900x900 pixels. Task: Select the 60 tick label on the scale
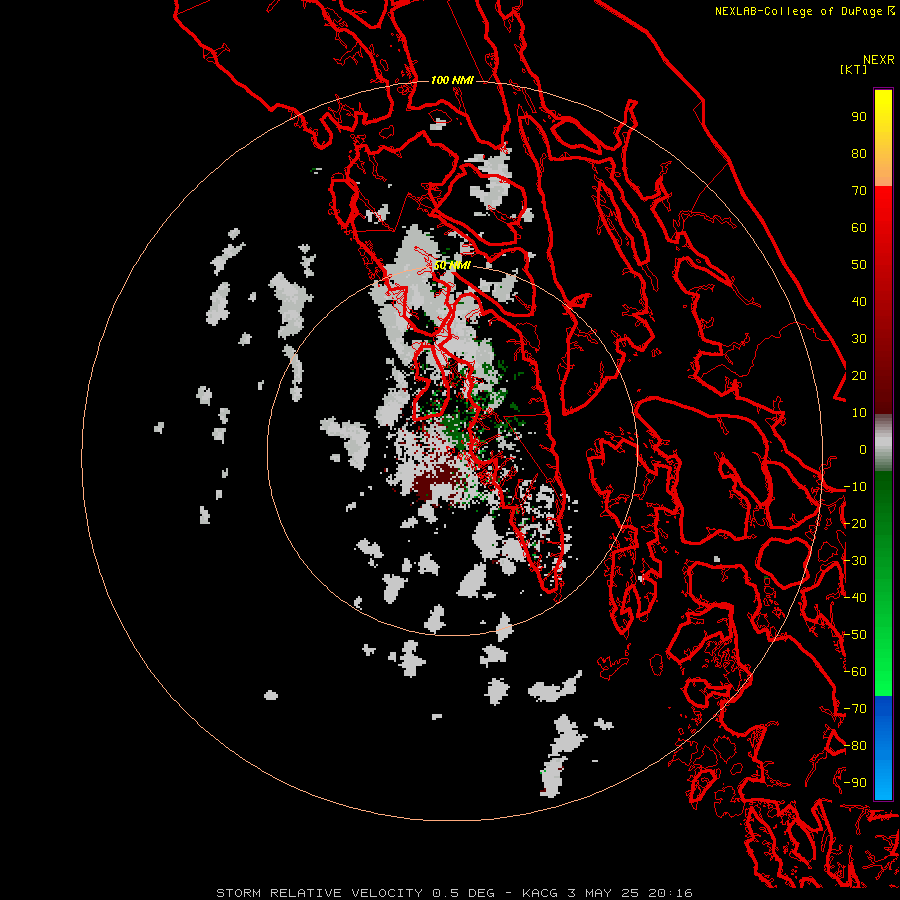click(x=859, y=228)
